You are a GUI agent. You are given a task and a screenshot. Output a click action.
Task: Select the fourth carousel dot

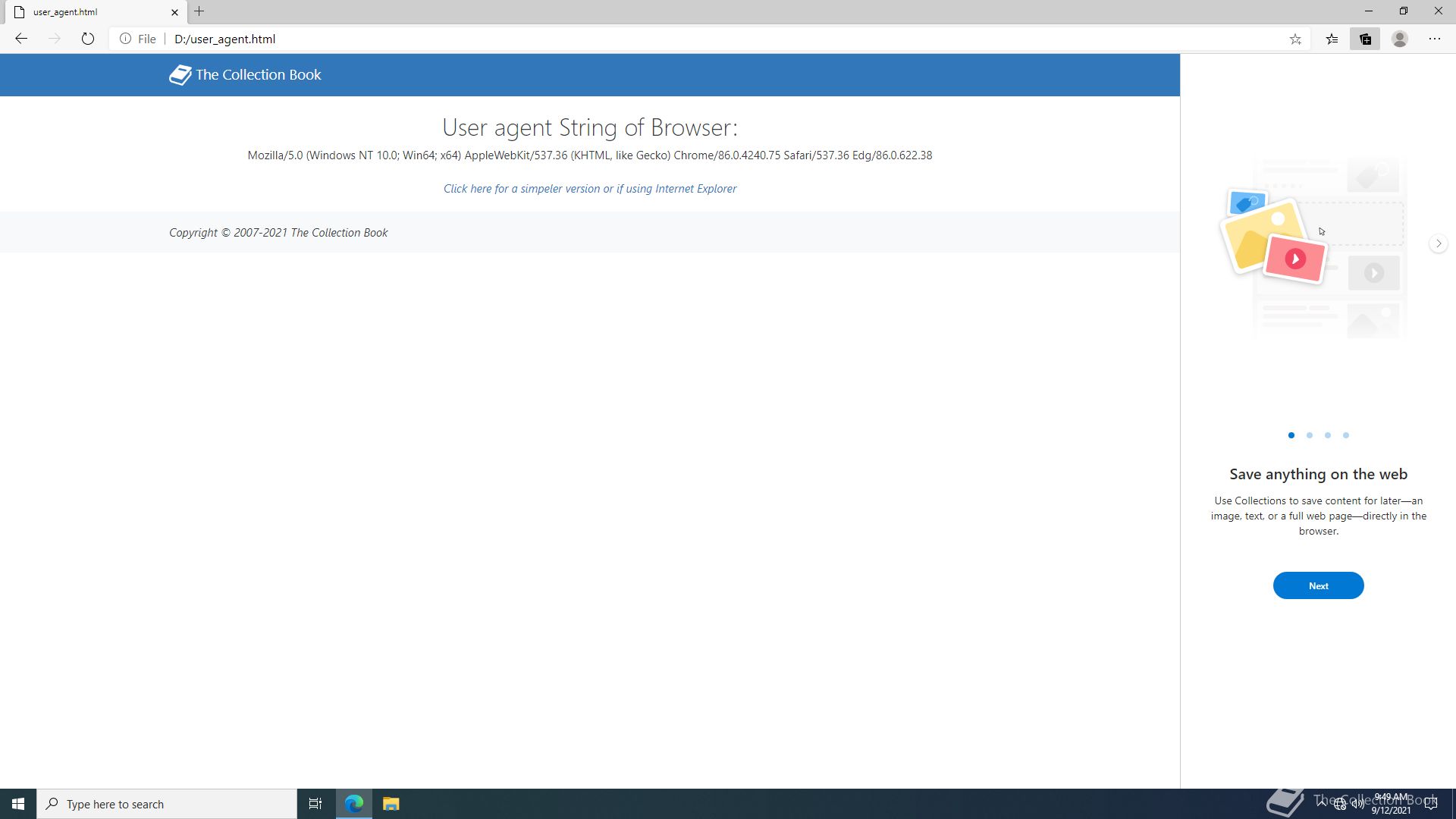coord(1346,435)
